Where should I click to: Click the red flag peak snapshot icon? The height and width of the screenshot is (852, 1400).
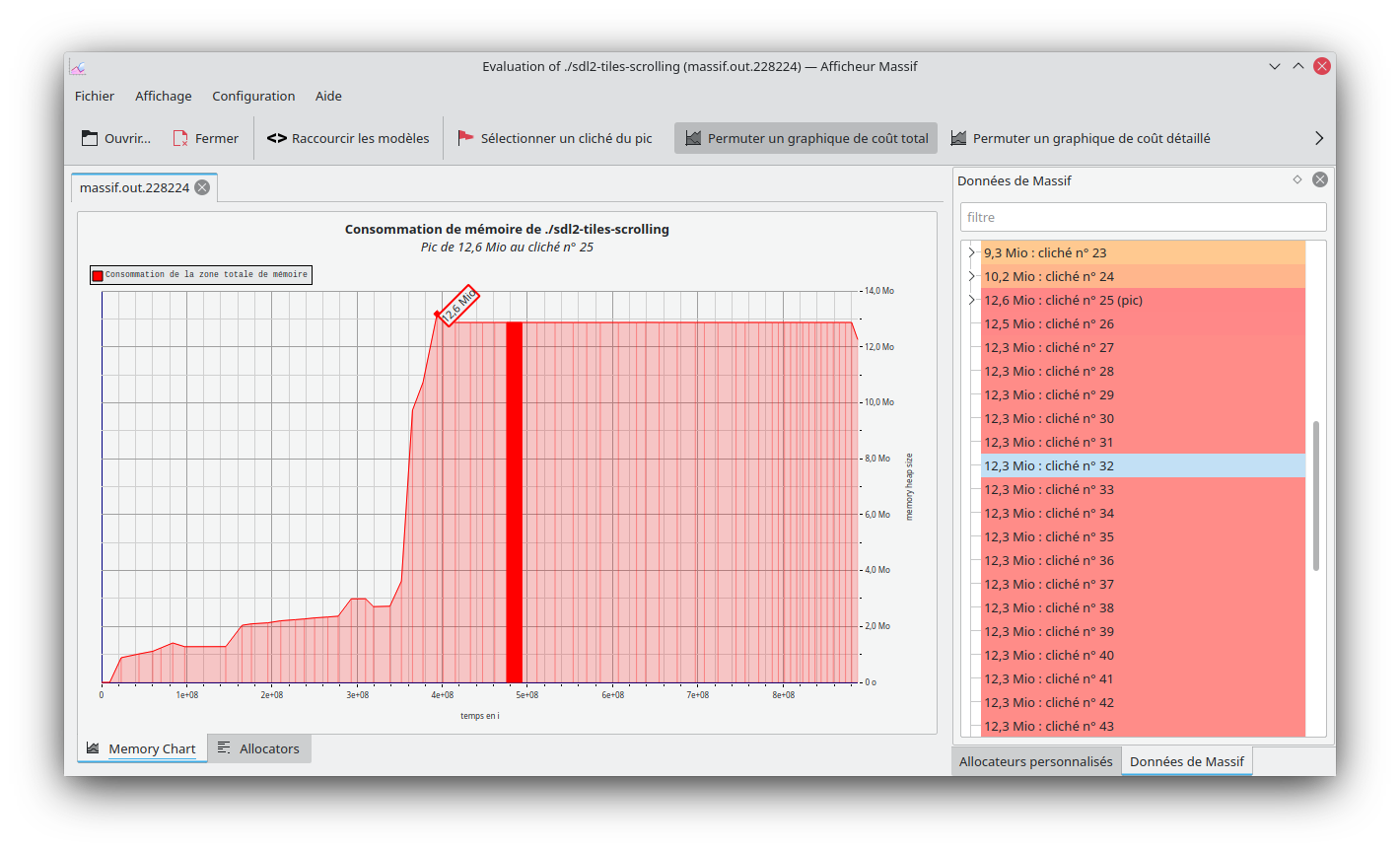coord(466,138)
